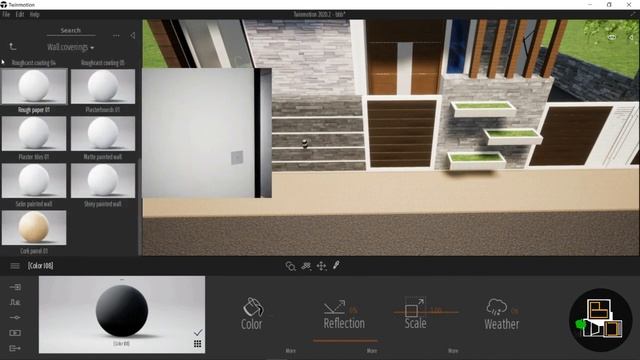
Task: Click the Color 108 material name
Action: pyautogui.click(x=40, y=266)
